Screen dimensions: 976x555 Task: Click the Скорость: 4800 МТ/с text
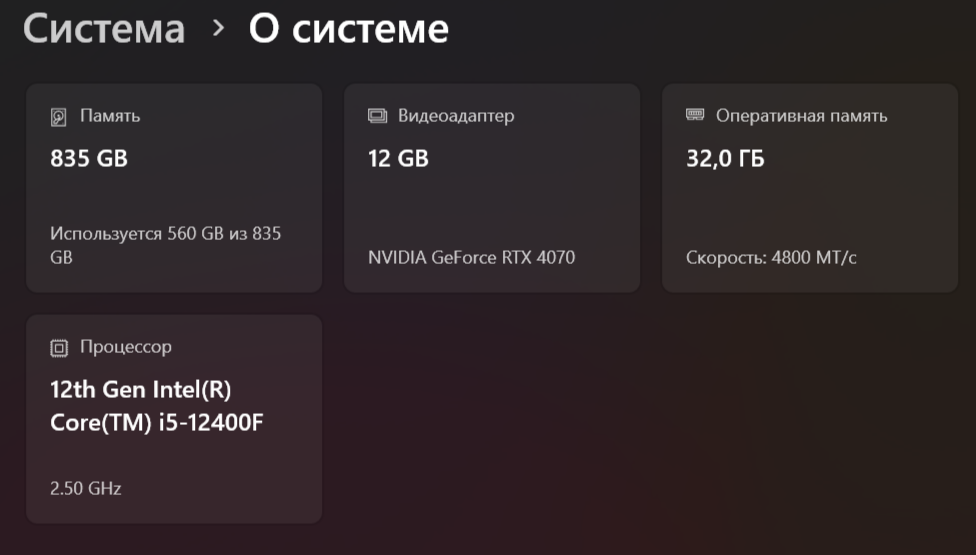tap(771, 258)
